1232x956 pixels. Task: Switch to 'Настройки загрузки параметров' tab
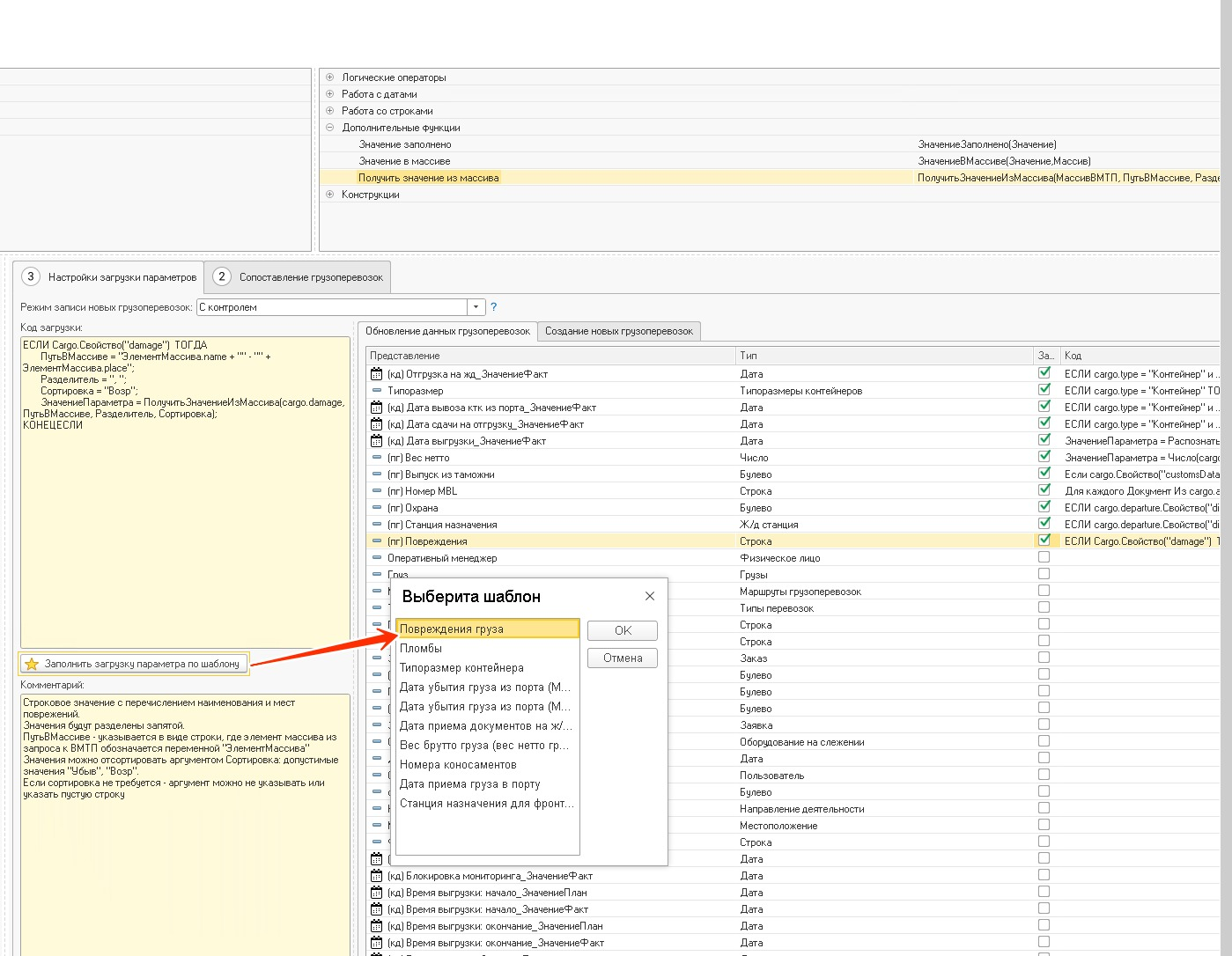tap(109, 277)
